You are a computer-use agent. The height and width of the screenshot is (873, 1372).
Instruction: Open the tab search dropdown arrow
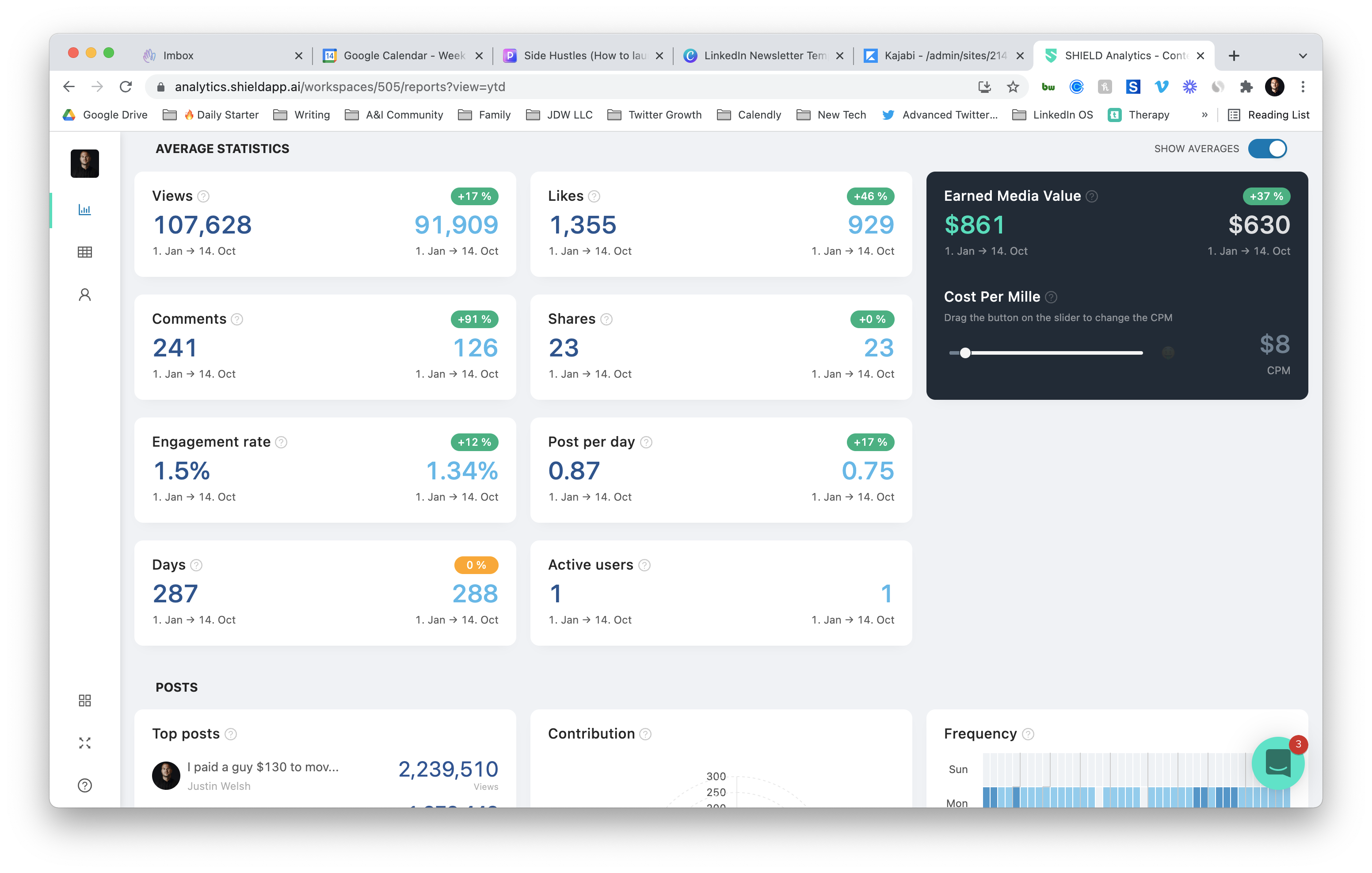(1303, 56)
